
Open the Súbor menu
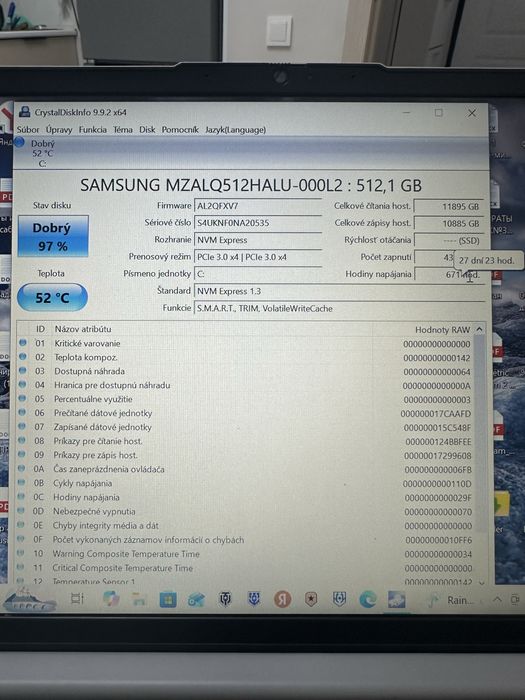coord(28,129)
